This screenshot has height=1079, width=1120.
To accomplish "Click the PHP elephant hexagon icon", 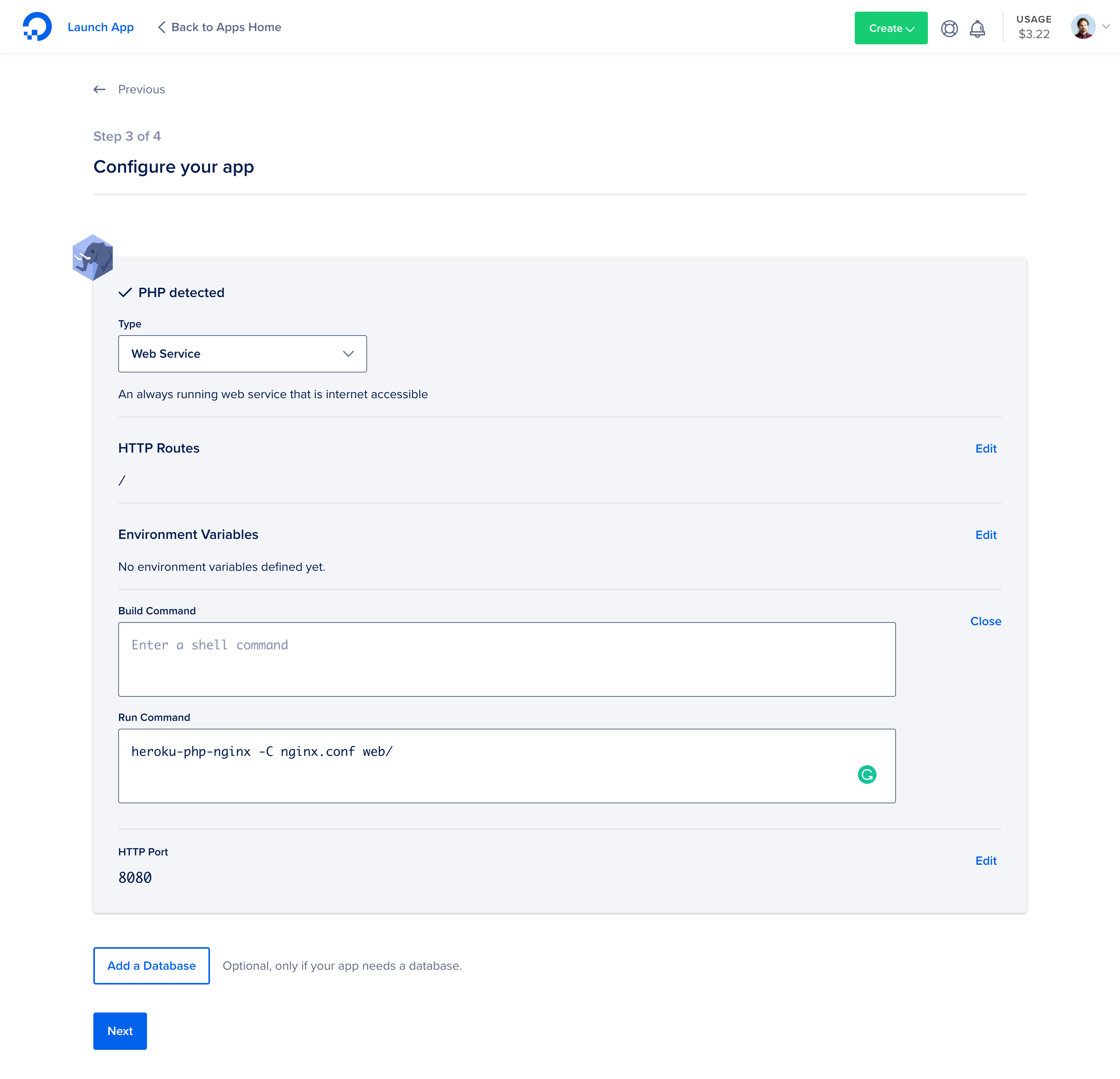I will coord(93,258).
